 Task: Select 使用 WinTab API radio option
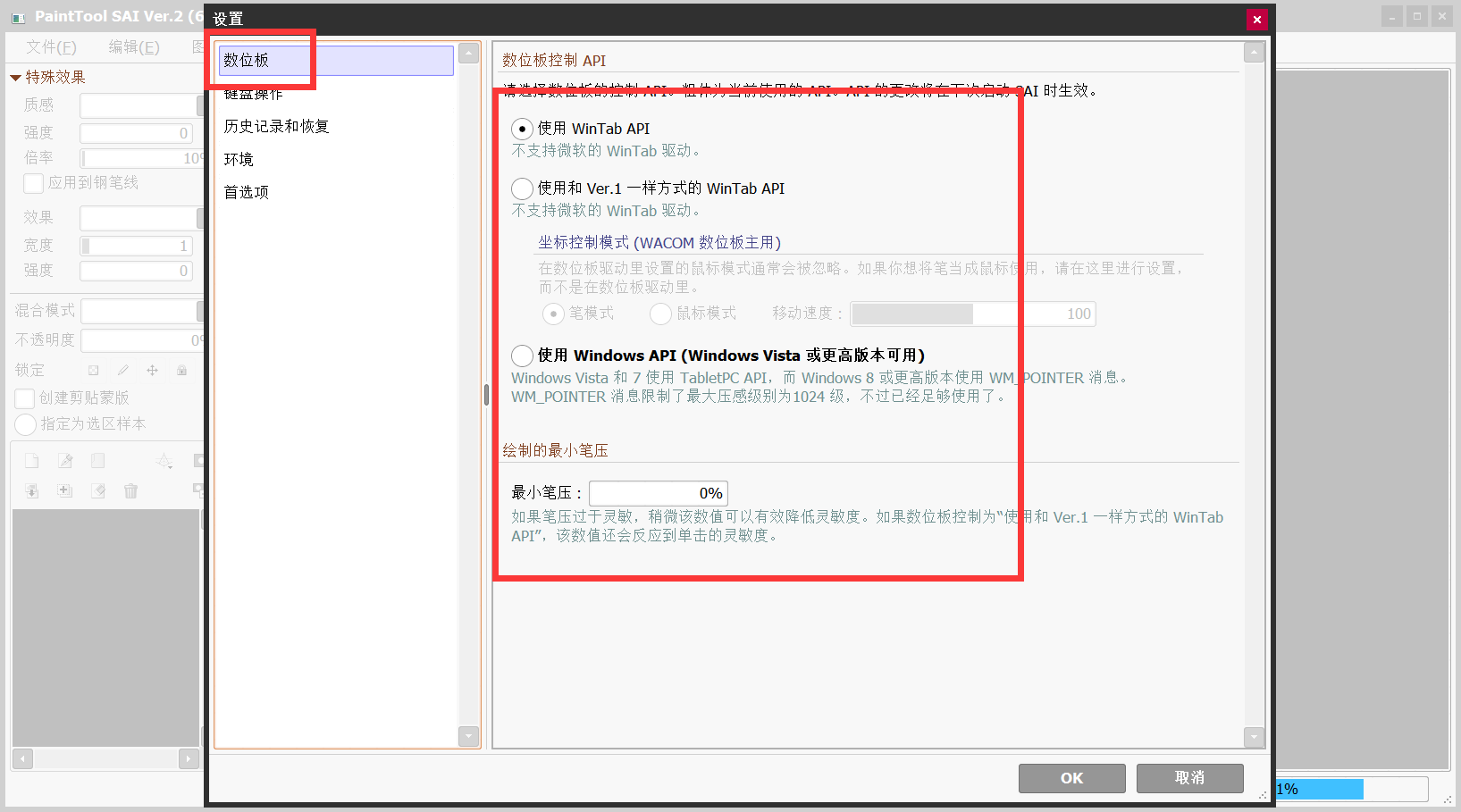click(x=522, y=130)
